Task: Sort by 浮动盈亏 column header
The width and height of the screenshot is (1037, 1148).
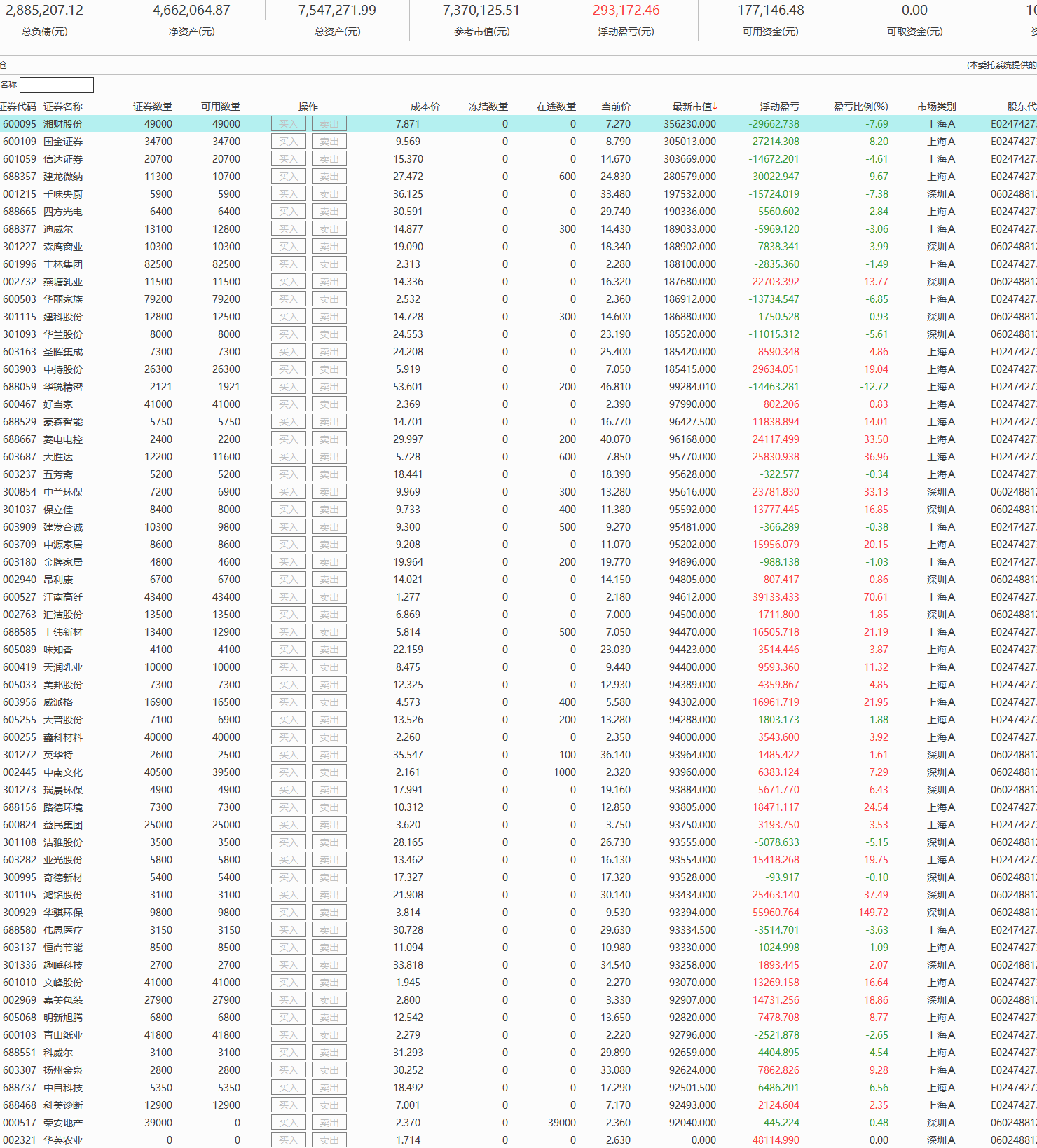Action: [779, 107]
